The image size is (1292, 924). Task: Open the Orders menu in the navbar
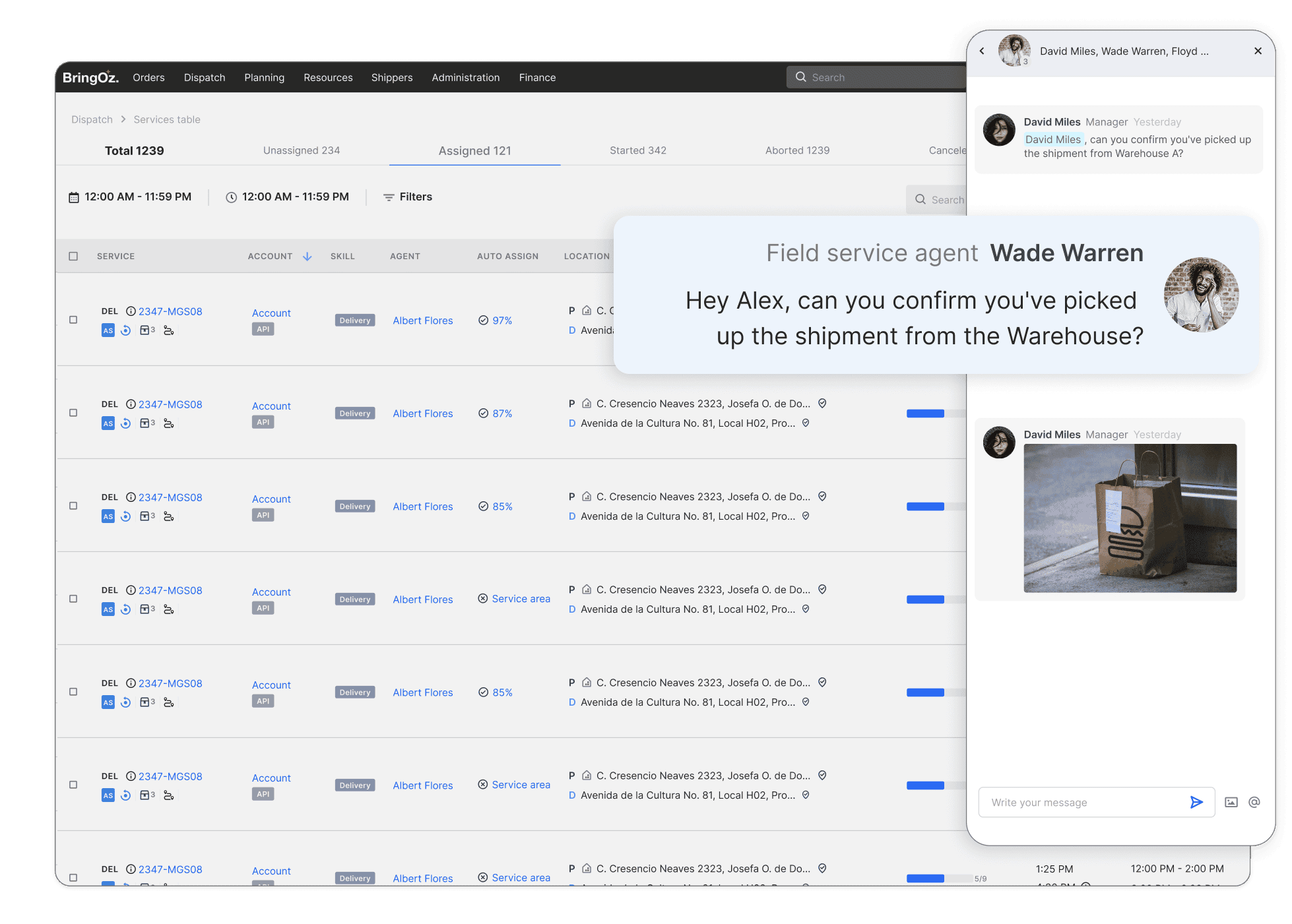(148, 78)
